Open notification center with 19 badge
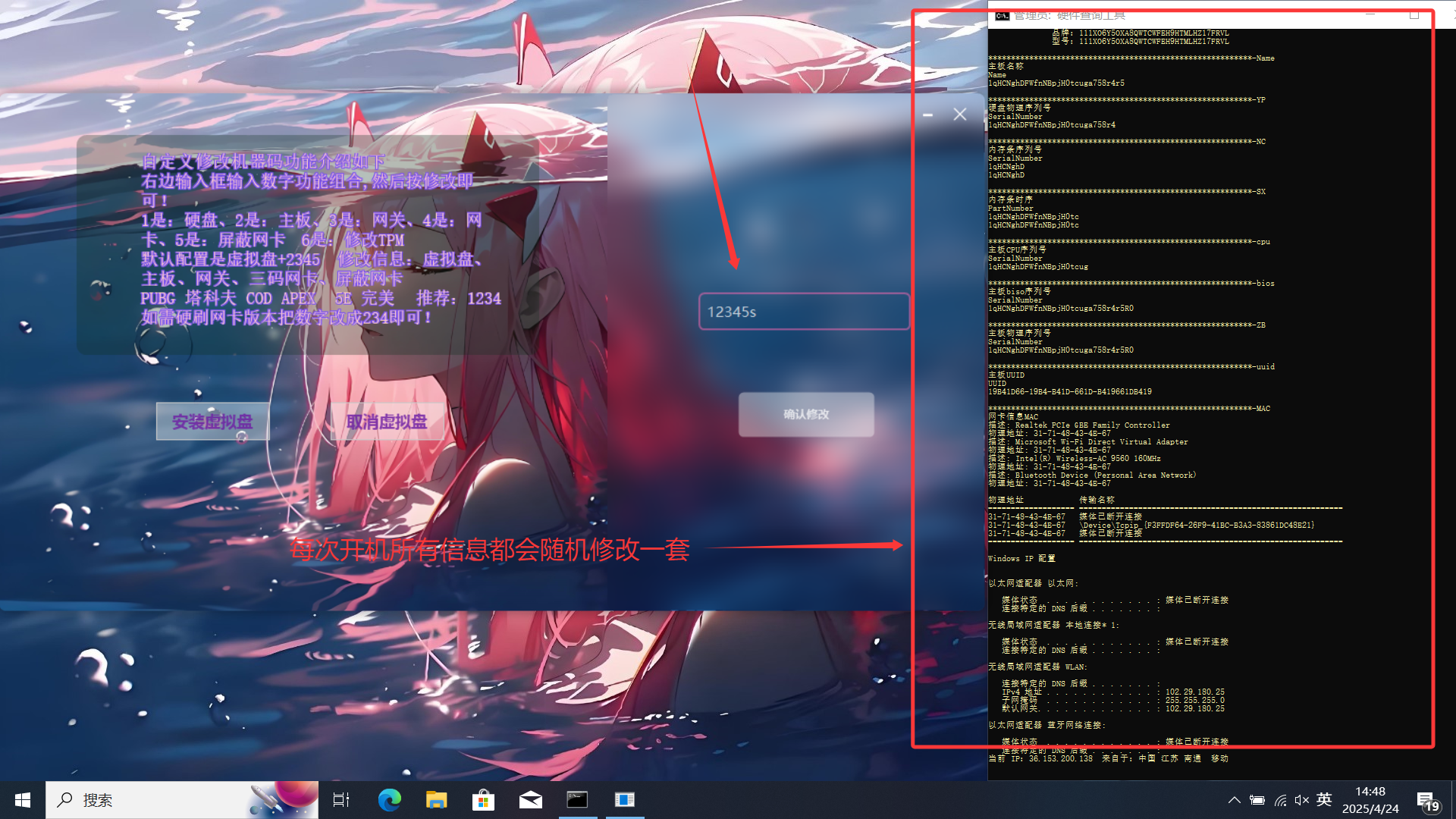Viewport: 1456px width, 819px height. (x=1427, y=800)
